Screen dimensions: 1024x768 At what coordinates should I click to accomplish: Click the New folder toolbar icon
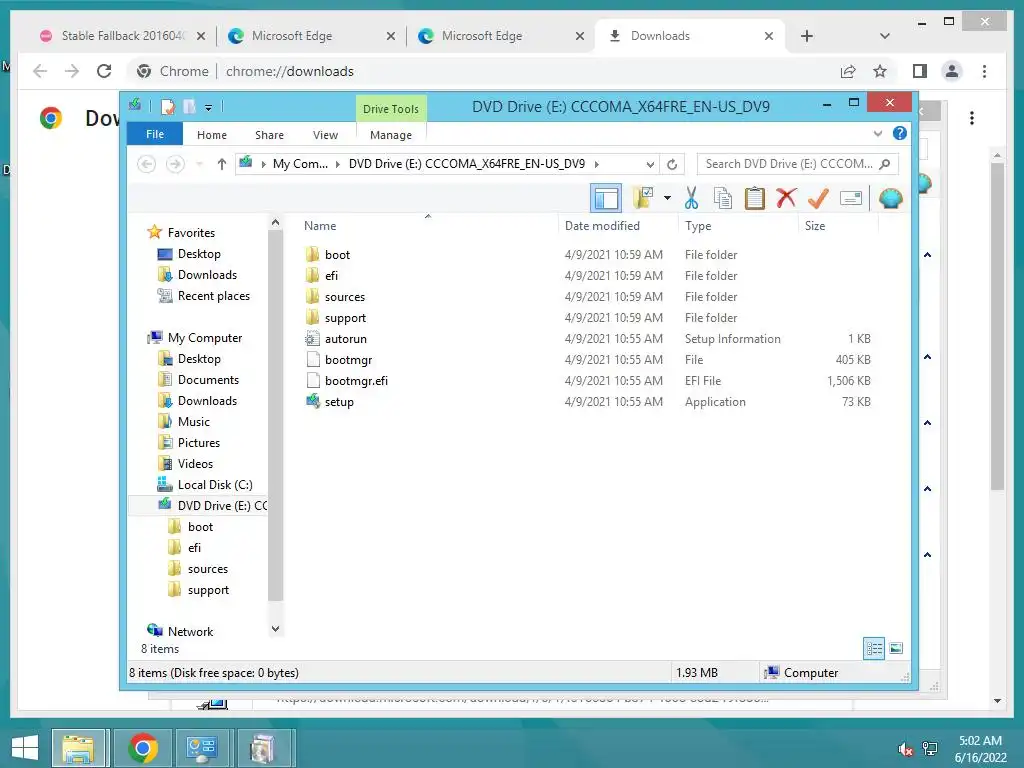[643, 198]
